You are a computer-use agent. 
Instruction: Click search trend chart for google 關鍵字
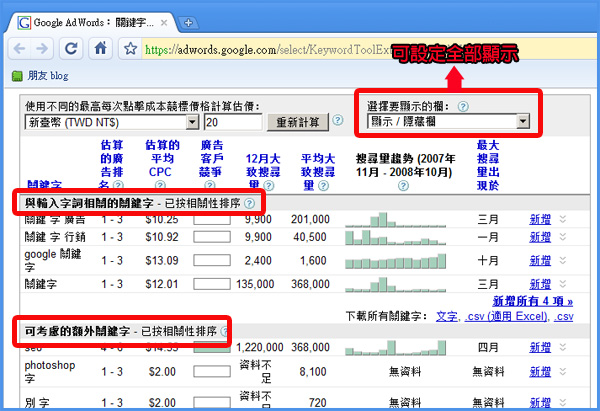(x=395, y=261)
